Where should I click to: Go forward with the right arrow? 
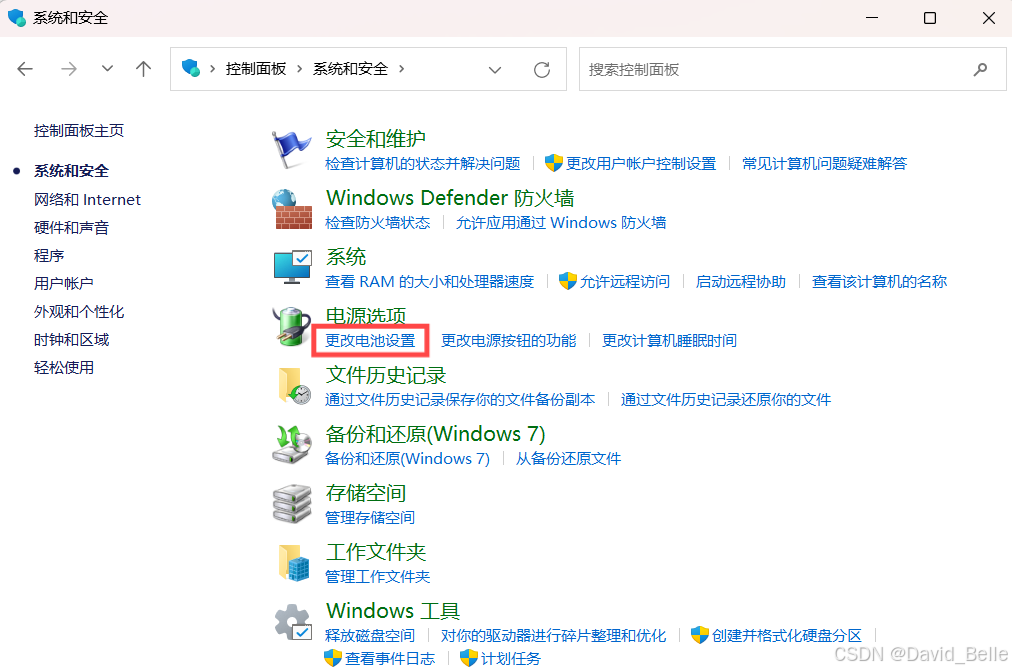coord(68,68)
